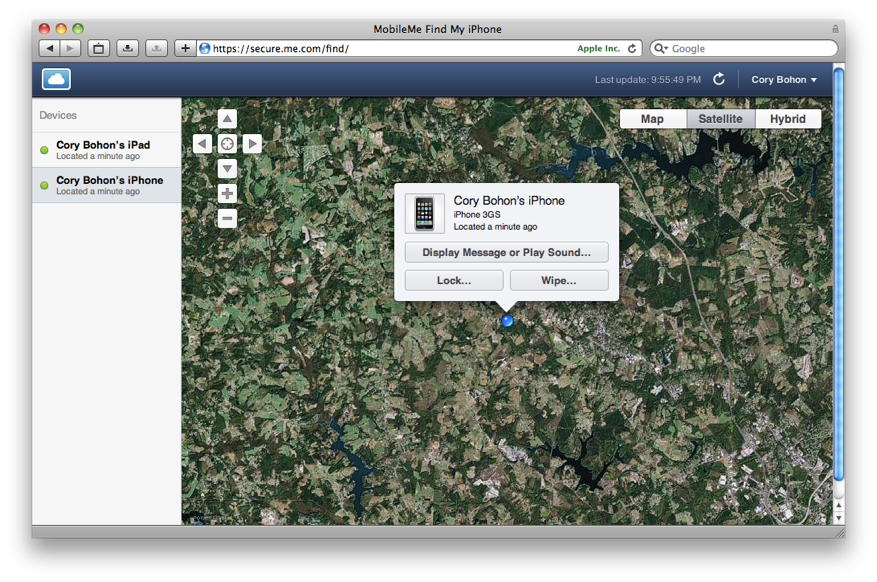This screenshot has height=582, width=877.
Task: Click the green status dot beside iPad
Action: click(44, 150)
